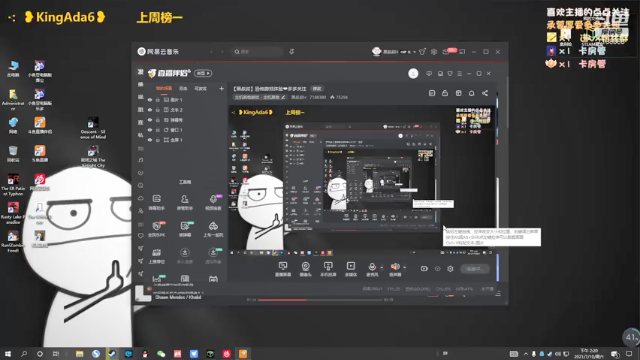The height and width of the screenshot is (360, 640).
Task: Click the Shawn Mendes / Khalid song title
Action: [x=178, y=297]
